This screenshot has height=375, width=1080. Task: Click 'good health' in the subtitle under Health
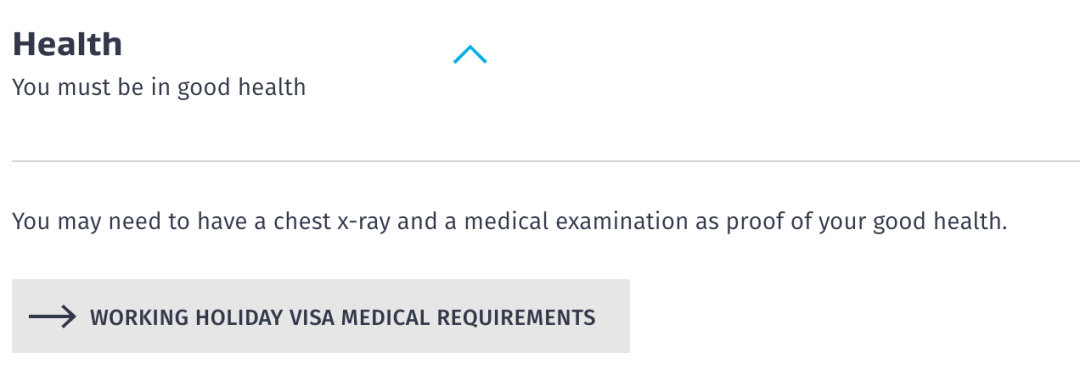click(x=241, y=88)
